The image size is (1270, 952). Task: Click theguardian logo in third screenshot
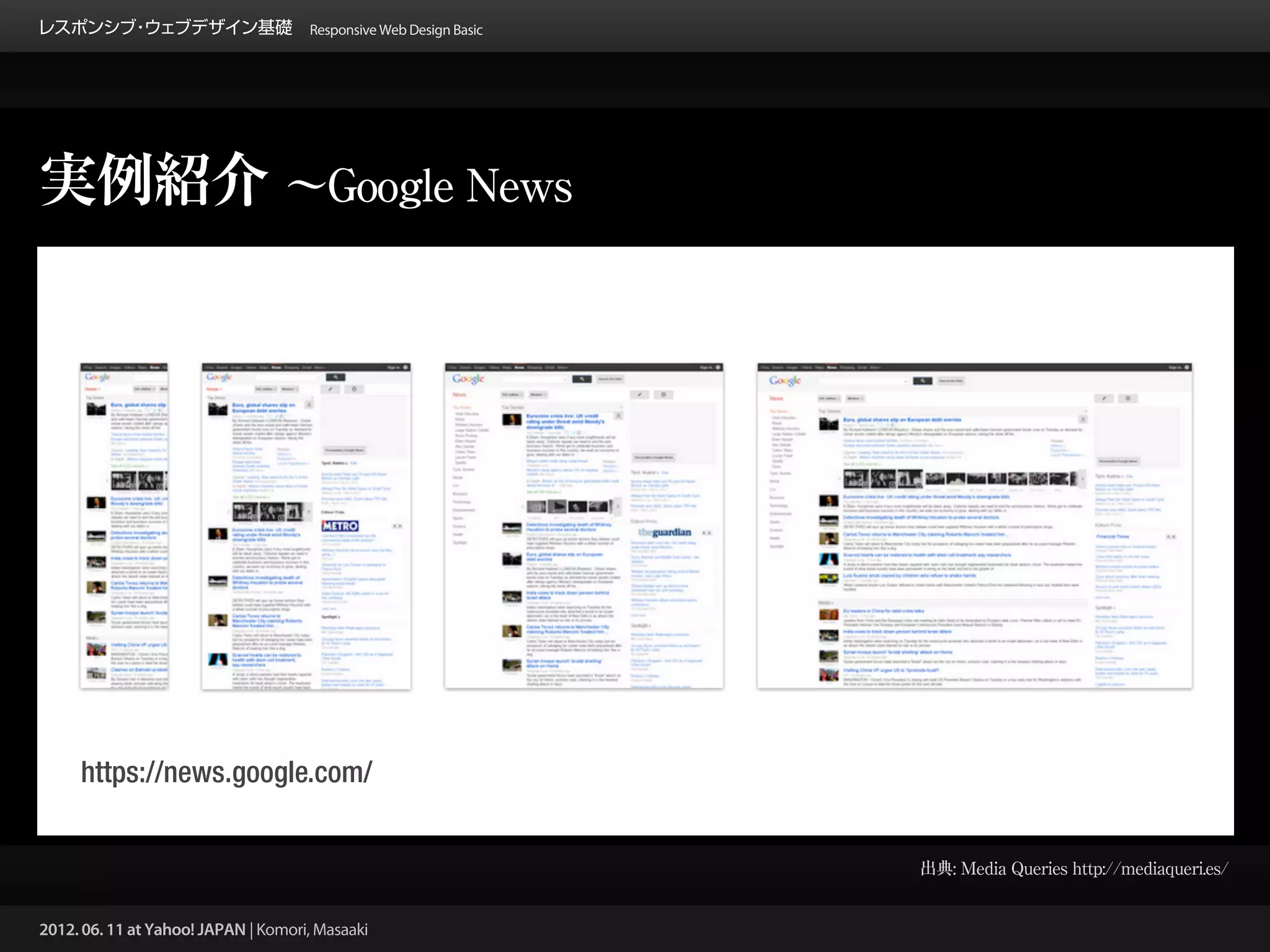[664, 532]
